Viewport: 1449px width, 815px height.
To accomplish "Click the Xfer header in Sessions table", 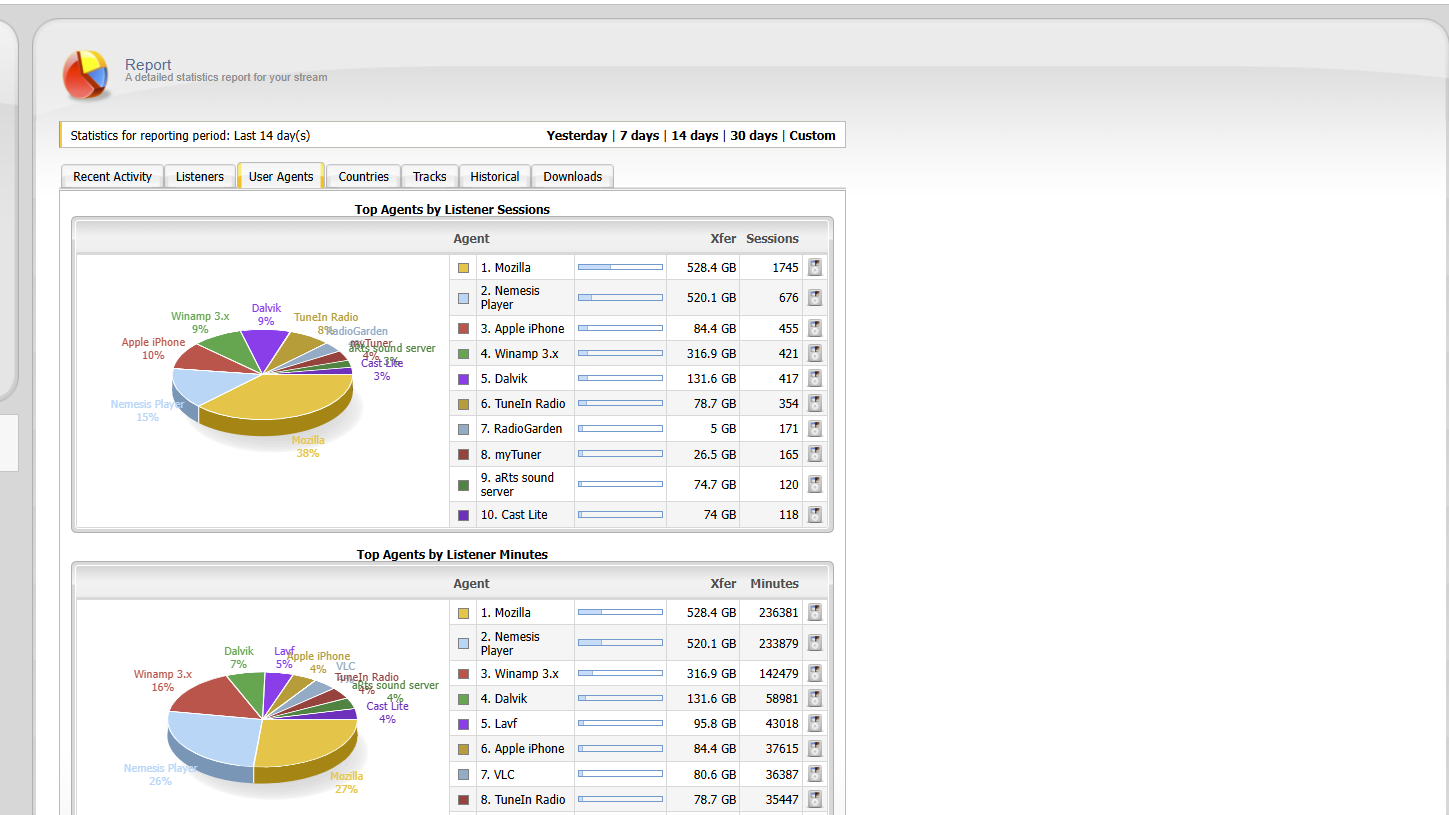I will pos(723,238).
